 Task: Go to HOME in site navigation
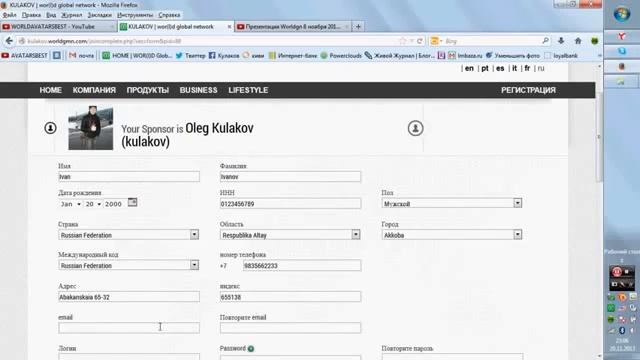pyautogui.click(x=51, y=90)
